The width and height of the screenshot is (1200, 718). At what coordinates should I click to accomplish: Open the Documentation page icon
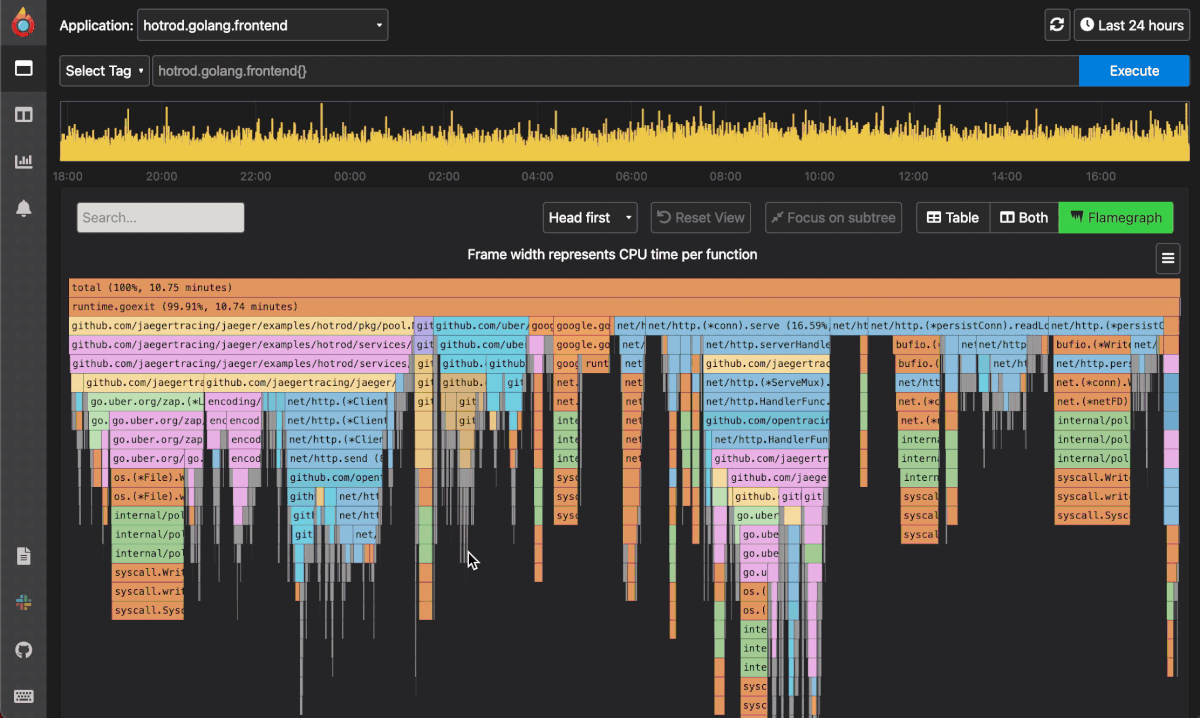click(x=23, y=556)
